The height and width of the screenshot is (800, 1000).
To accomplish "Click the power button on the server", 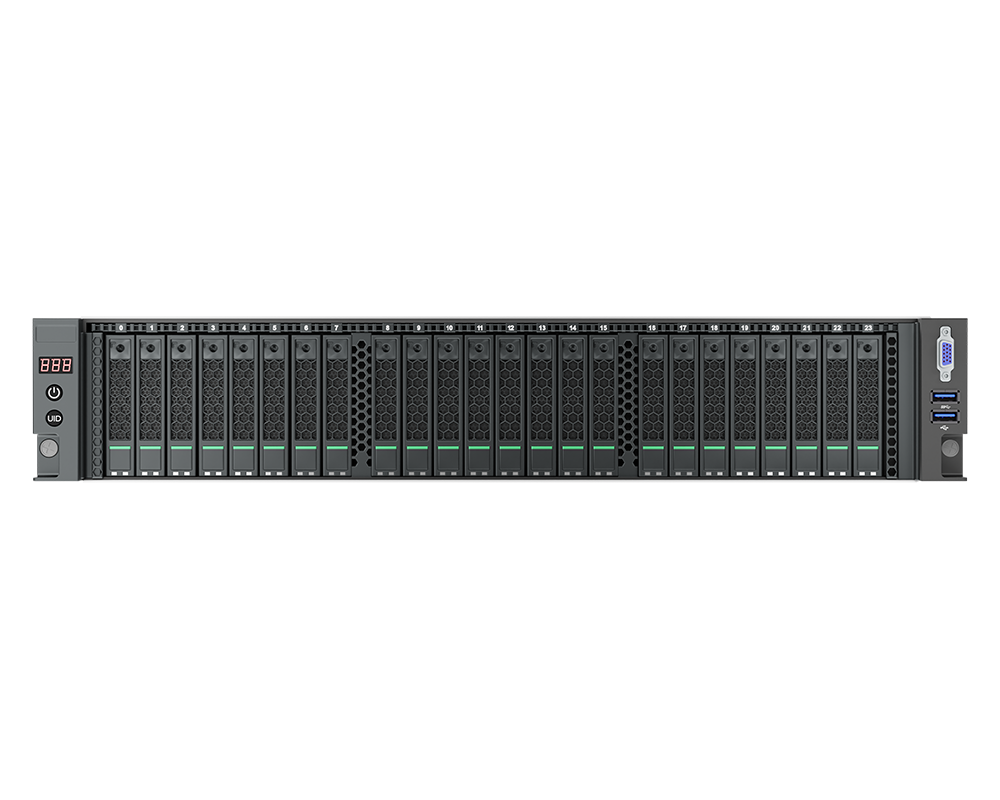I will (54, 392).
